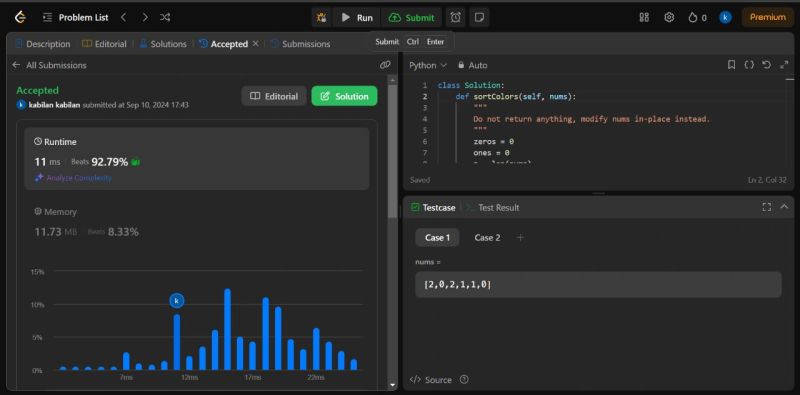Go to next problem arrow
The width and height of the screenshot is (800, 395).
tap(145, 17)
